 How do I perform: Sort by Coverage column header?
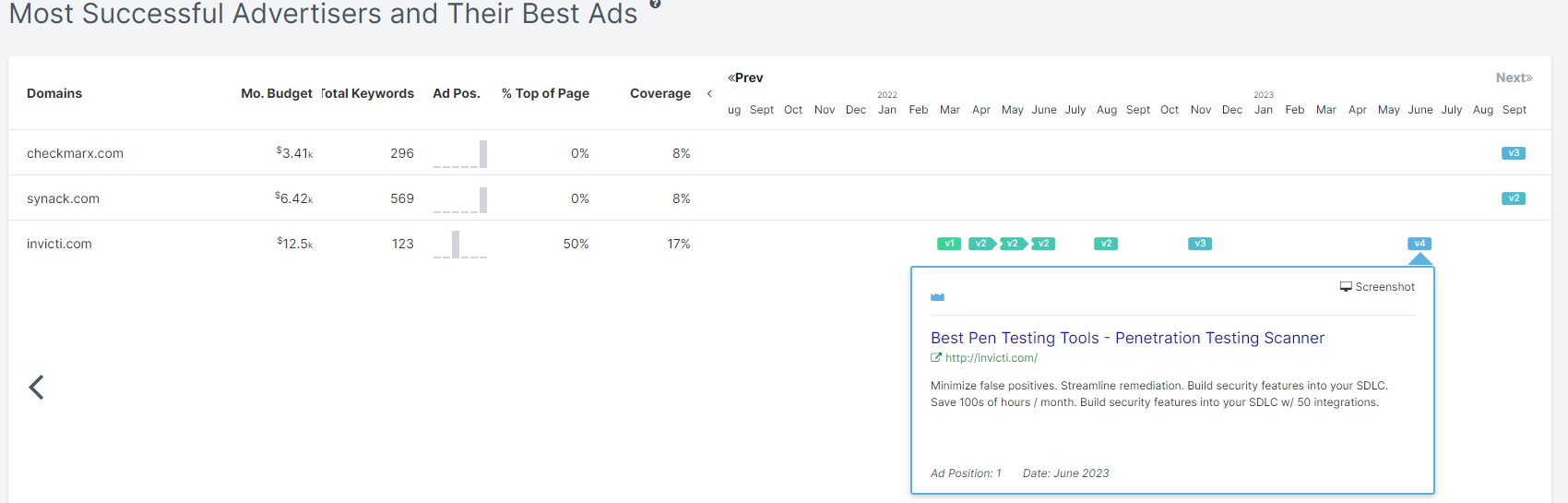click(x=660, y=93)
